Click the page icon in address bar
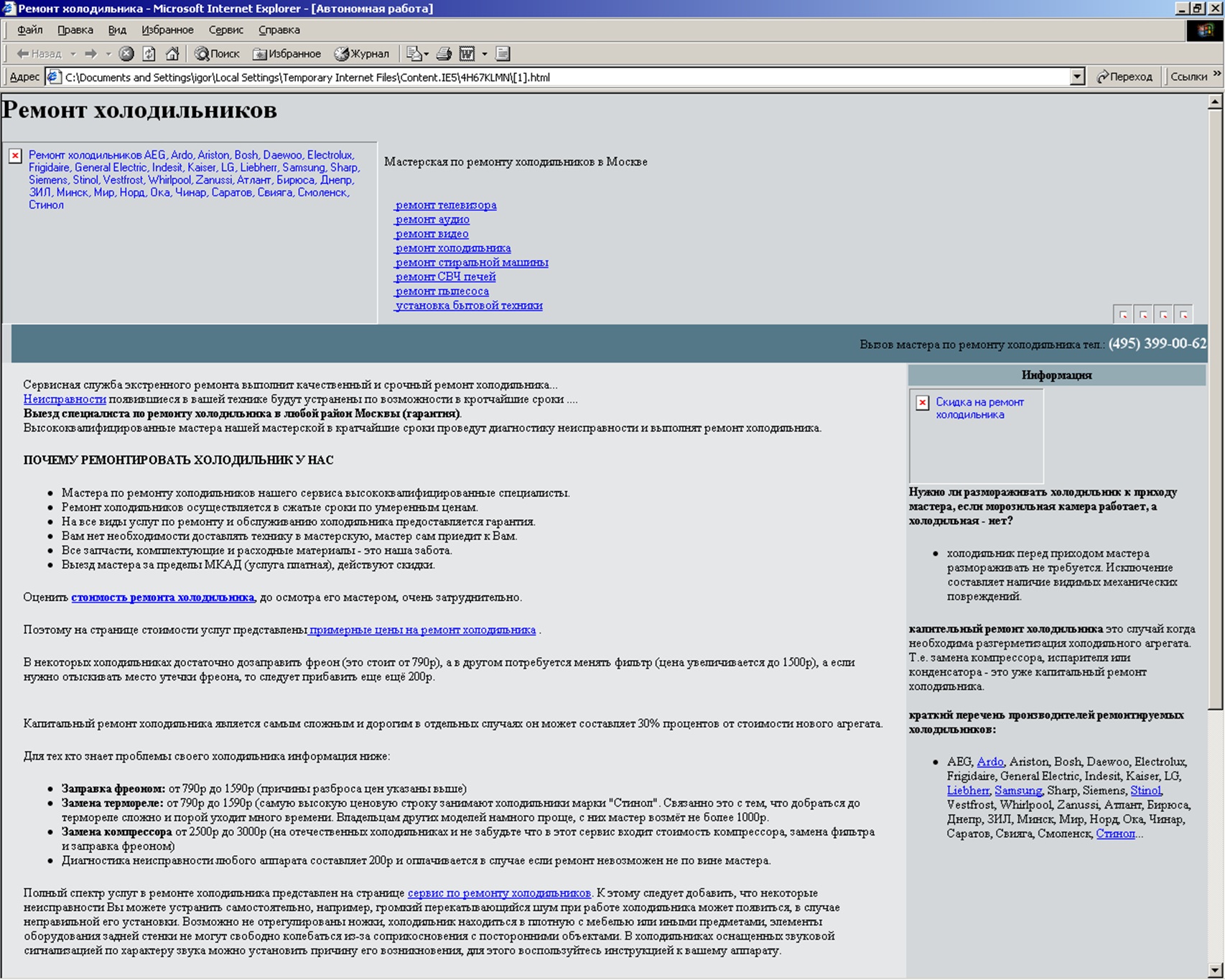1225x980 pixels. [x=54, y=77]
